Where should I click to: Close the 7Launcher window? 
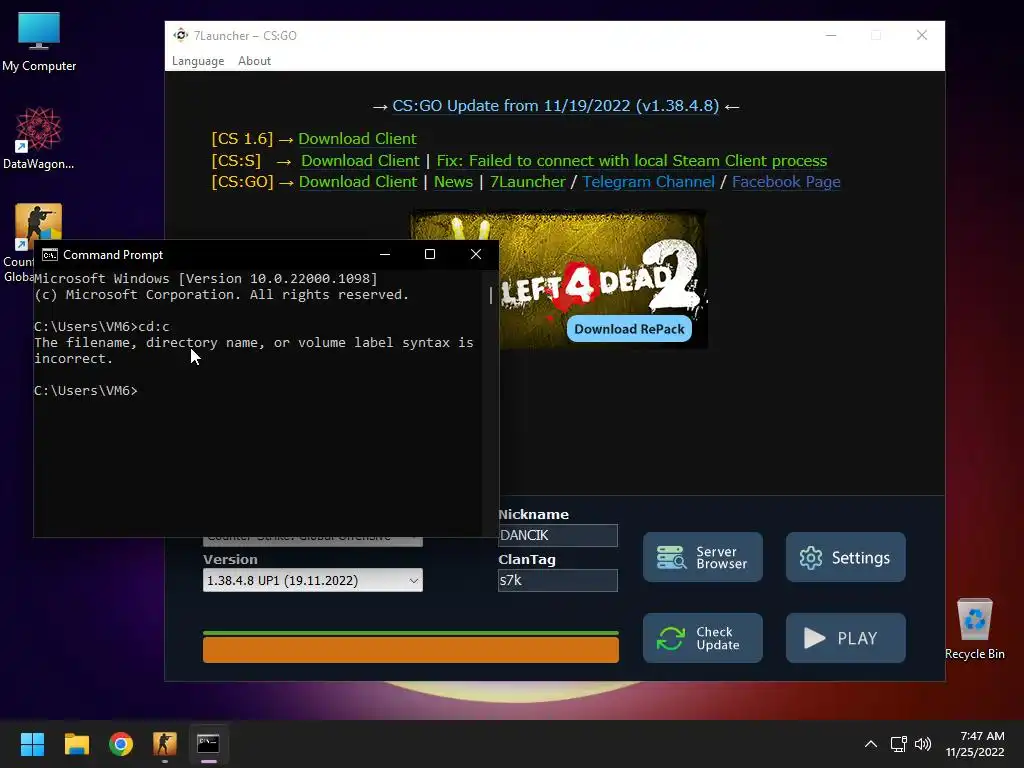pos(921,35)
